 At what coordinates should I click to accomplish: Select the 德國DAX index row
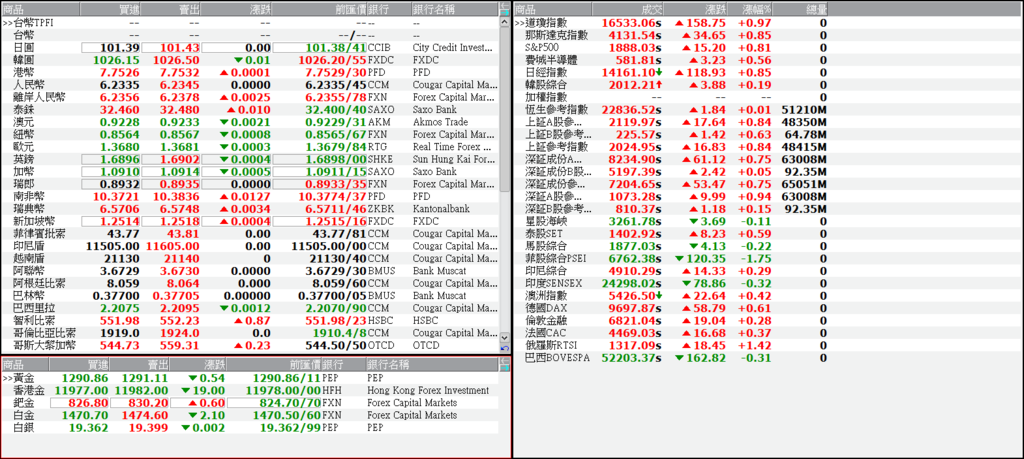pos(671,308)
